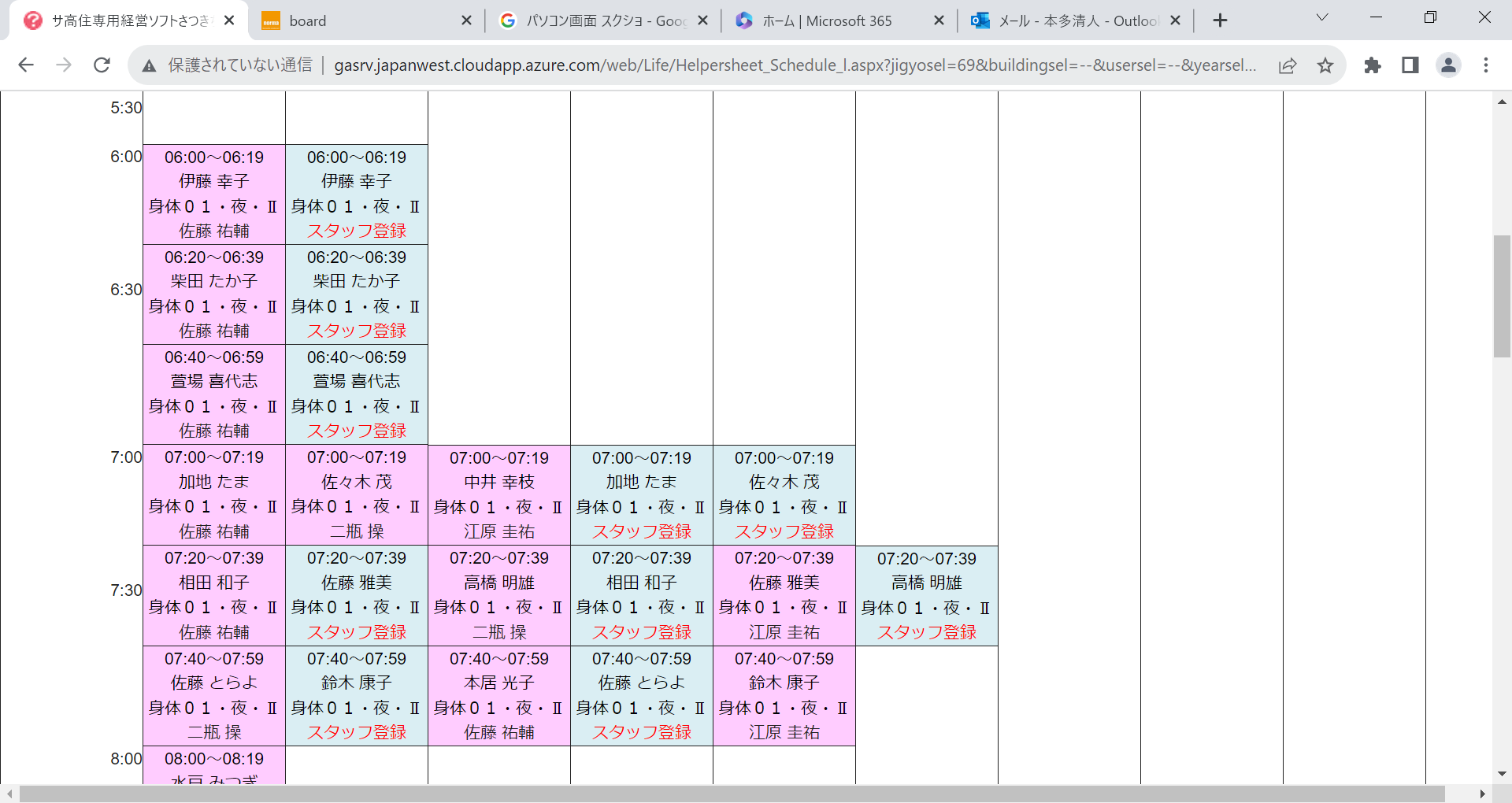1512x803 pixels.
Task: Click the not-secure warning icon
Action: pyautogui.click(x=149, y=65)
